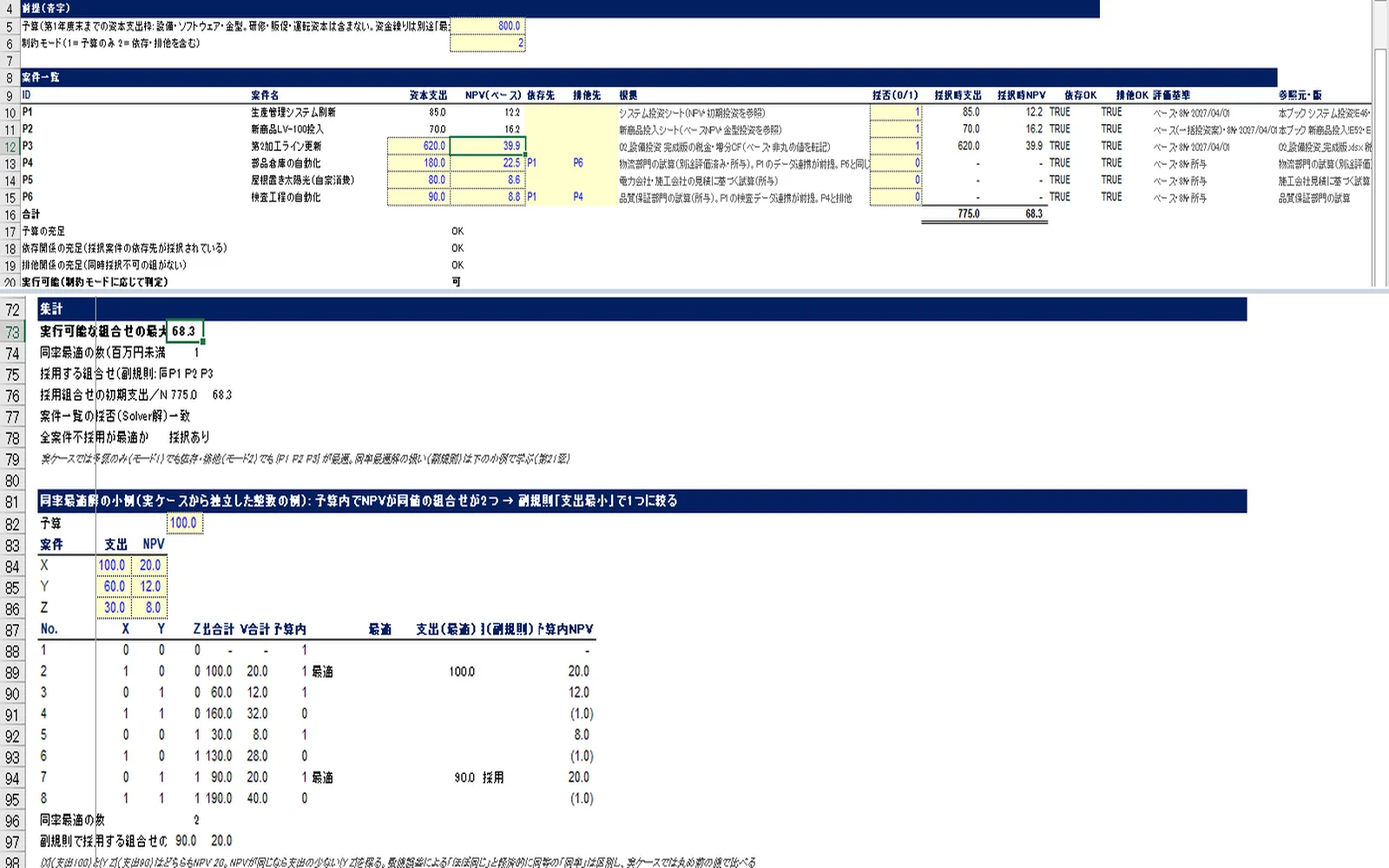Select row header 16 for the 合計 row

[10, 214]
